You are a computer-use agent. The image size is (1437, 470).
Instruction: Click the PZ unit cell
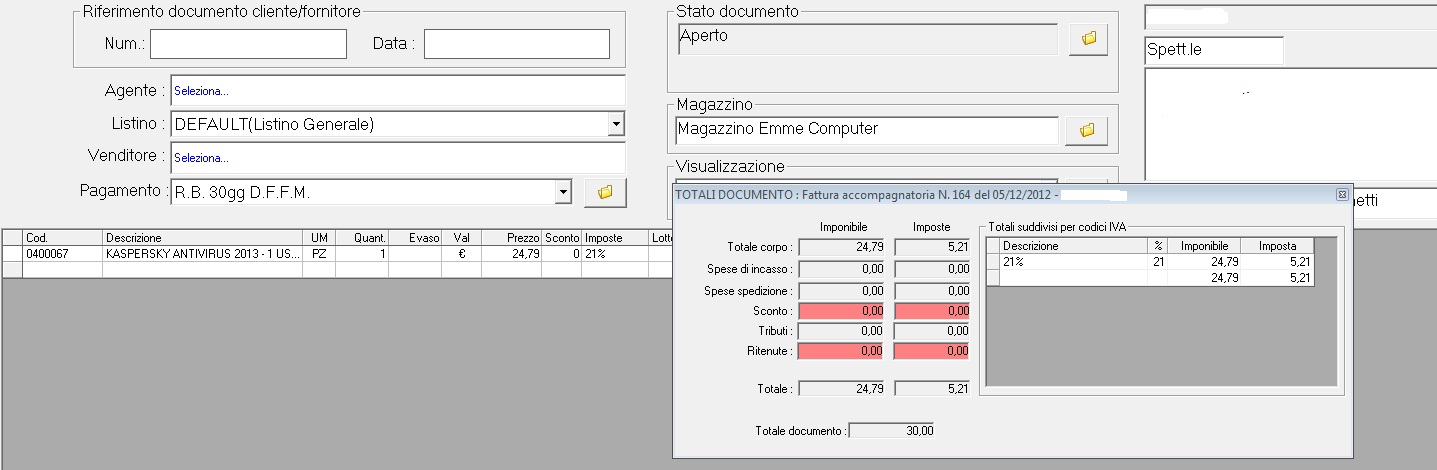click(319, 254)
